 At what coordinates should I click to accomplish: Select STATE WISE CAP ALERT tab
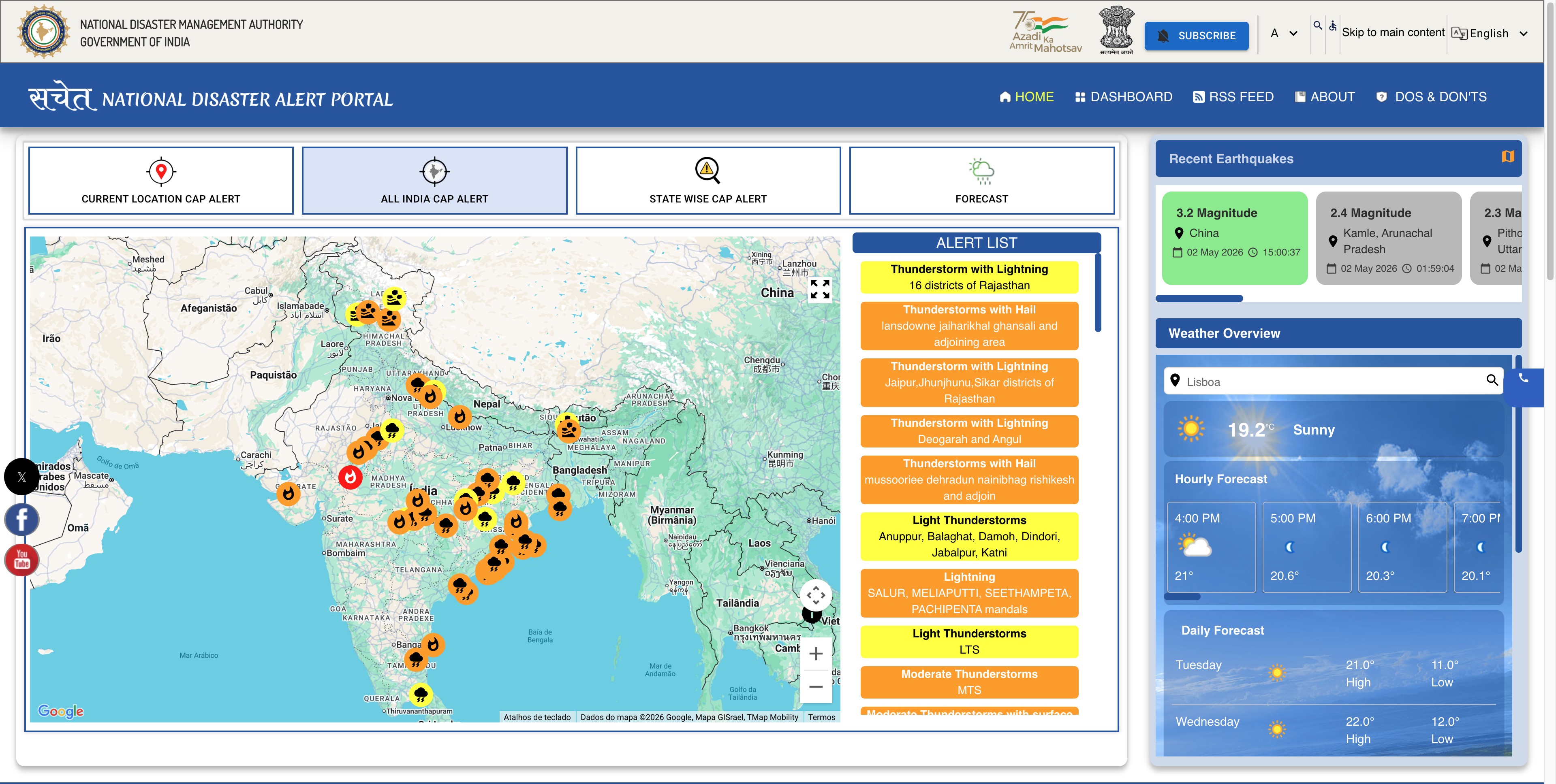pyautogui.click(x=708, y=181)
